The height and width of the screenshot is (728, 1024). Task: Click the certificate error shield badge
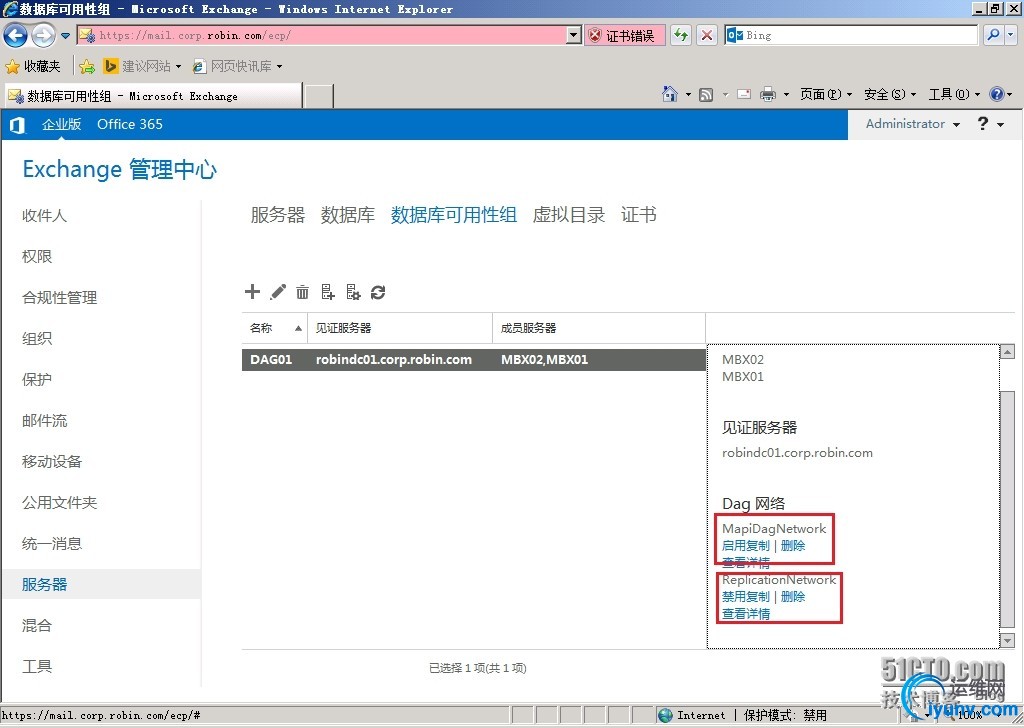tap(625, 35)
